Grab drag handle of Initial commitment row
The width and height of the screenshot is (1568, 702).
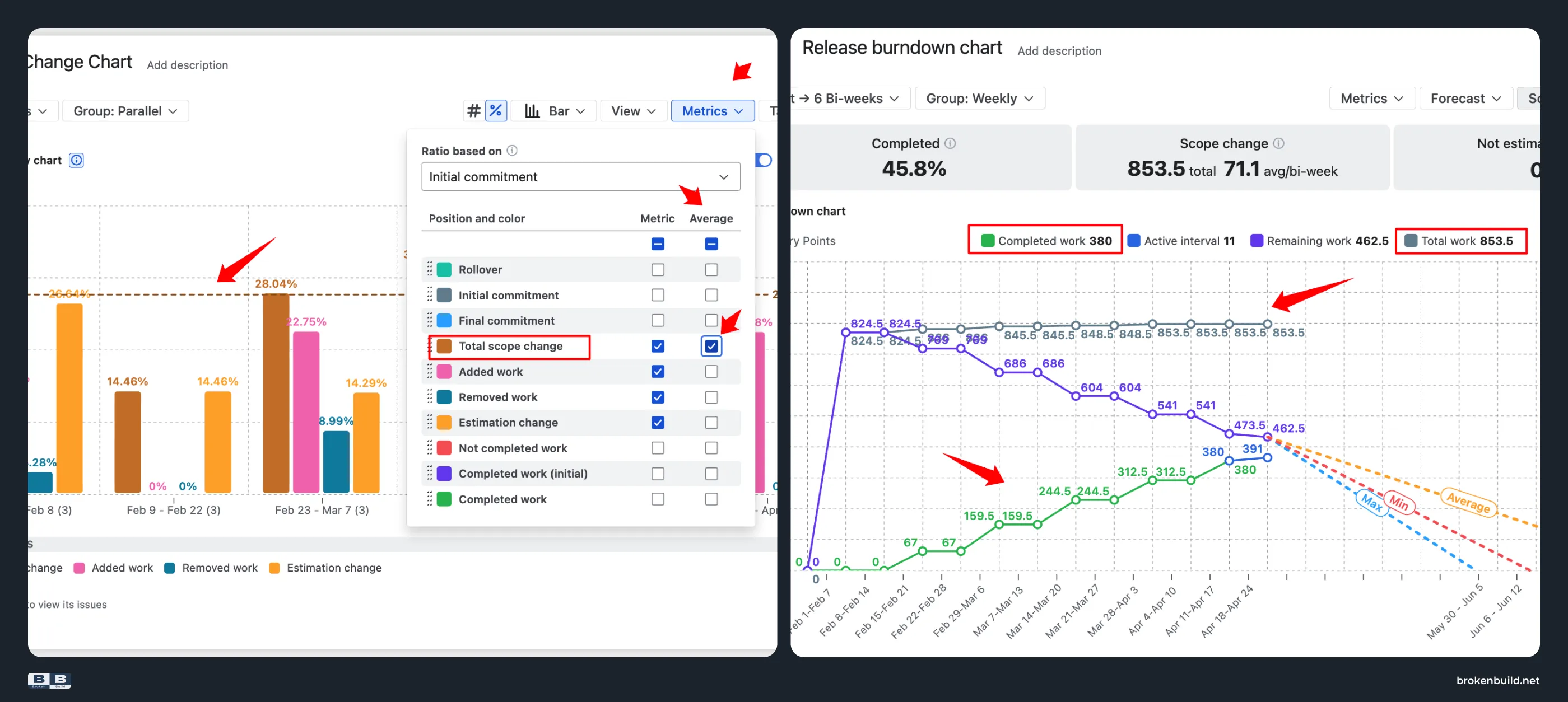[429, 294]
